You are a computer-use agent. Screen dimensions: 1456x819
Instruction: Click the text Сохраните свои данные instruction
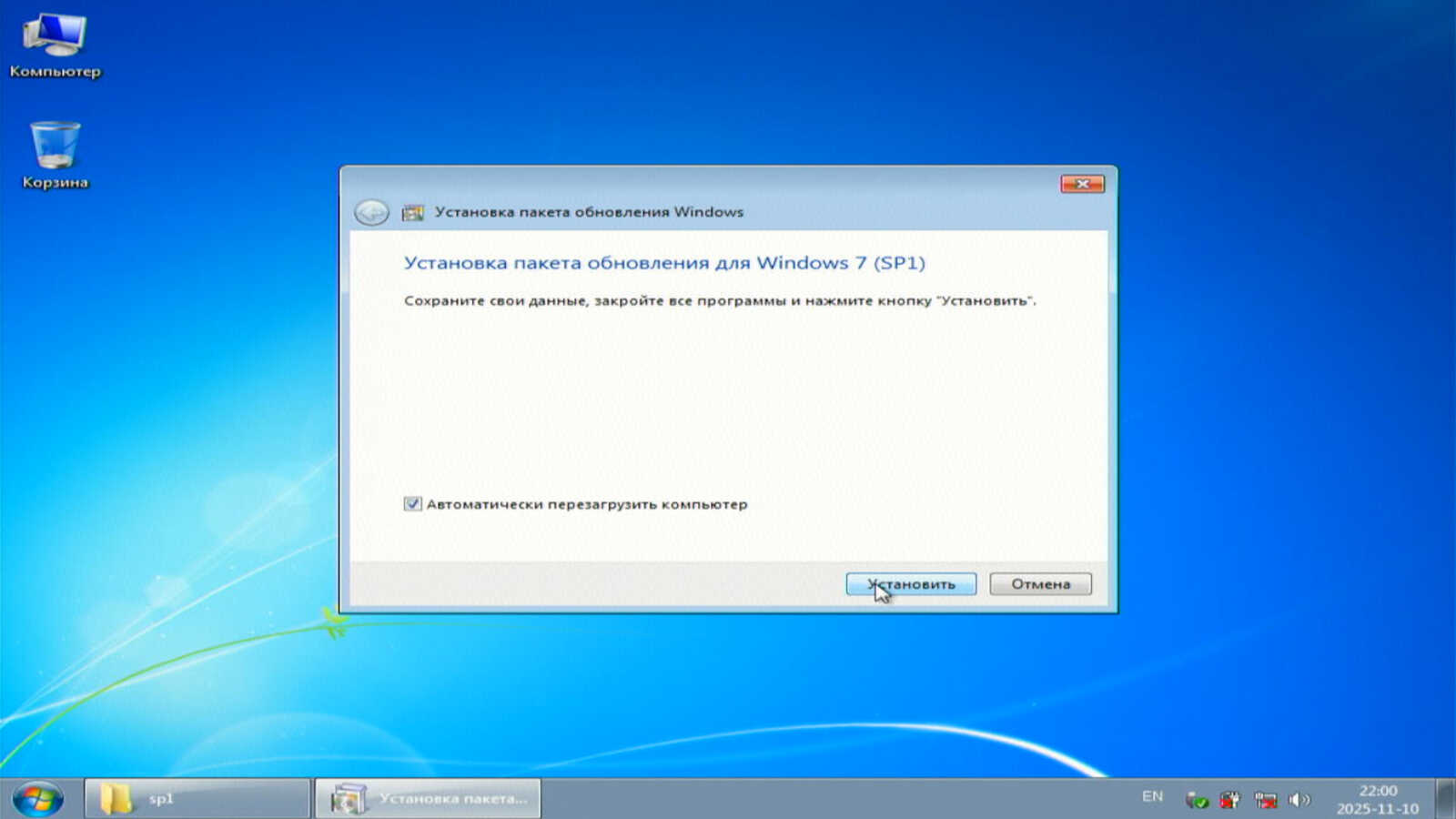click(720, 300)
